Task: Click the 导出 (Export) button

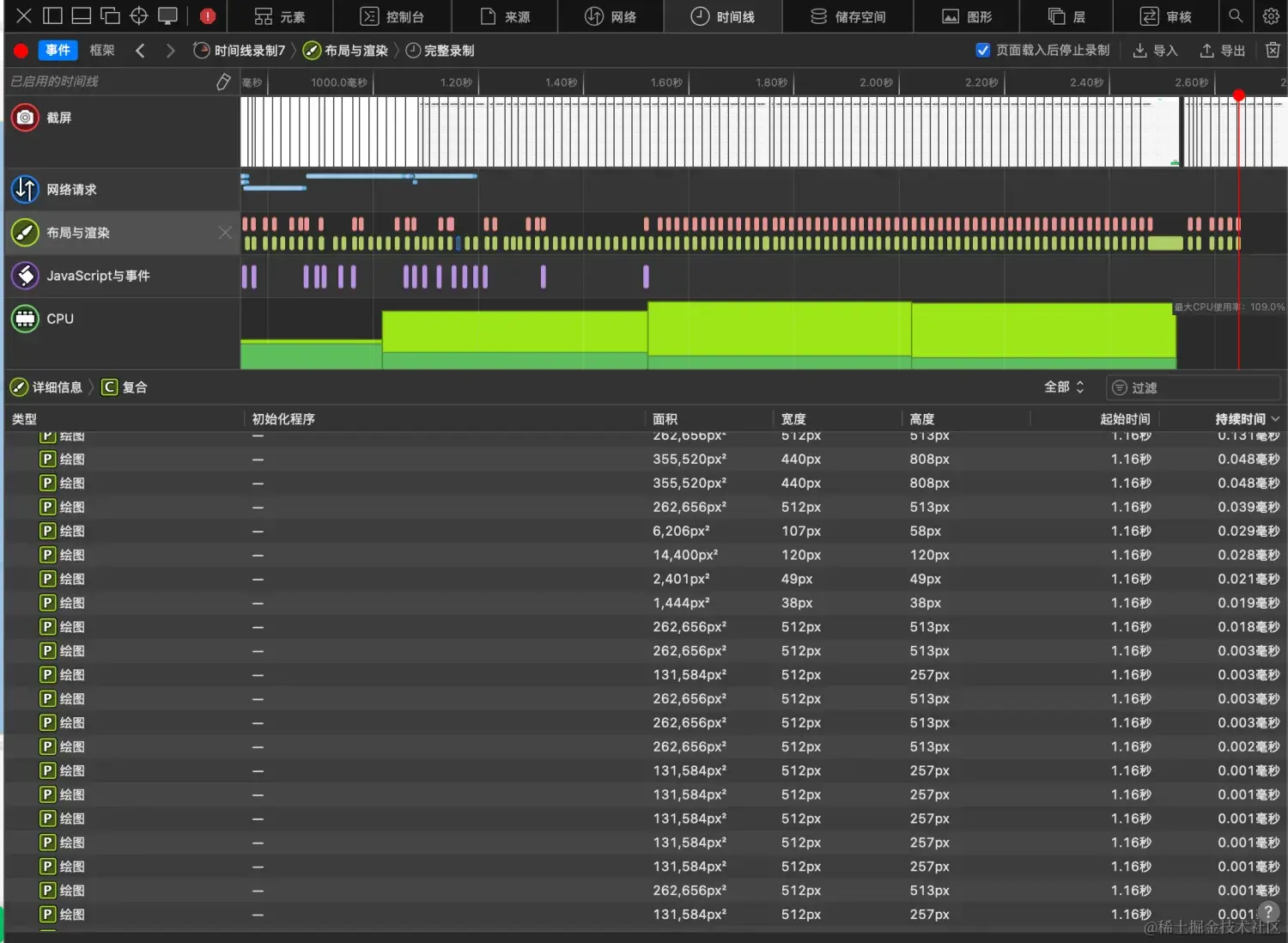Action: click(1222, 51)
